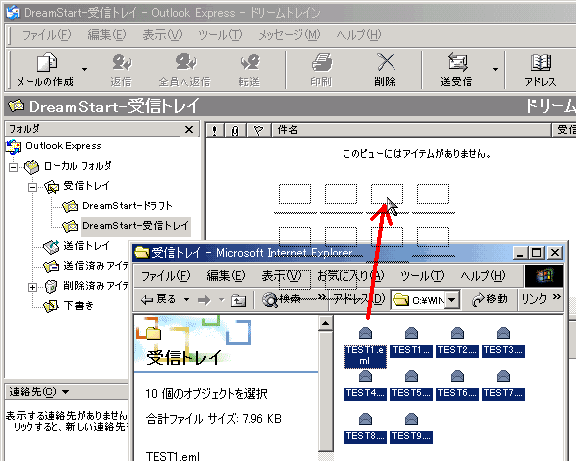Click the Delete (削除) toolbar icon
The width and height of the screenshot is (576, 461).
click(386, 62)
